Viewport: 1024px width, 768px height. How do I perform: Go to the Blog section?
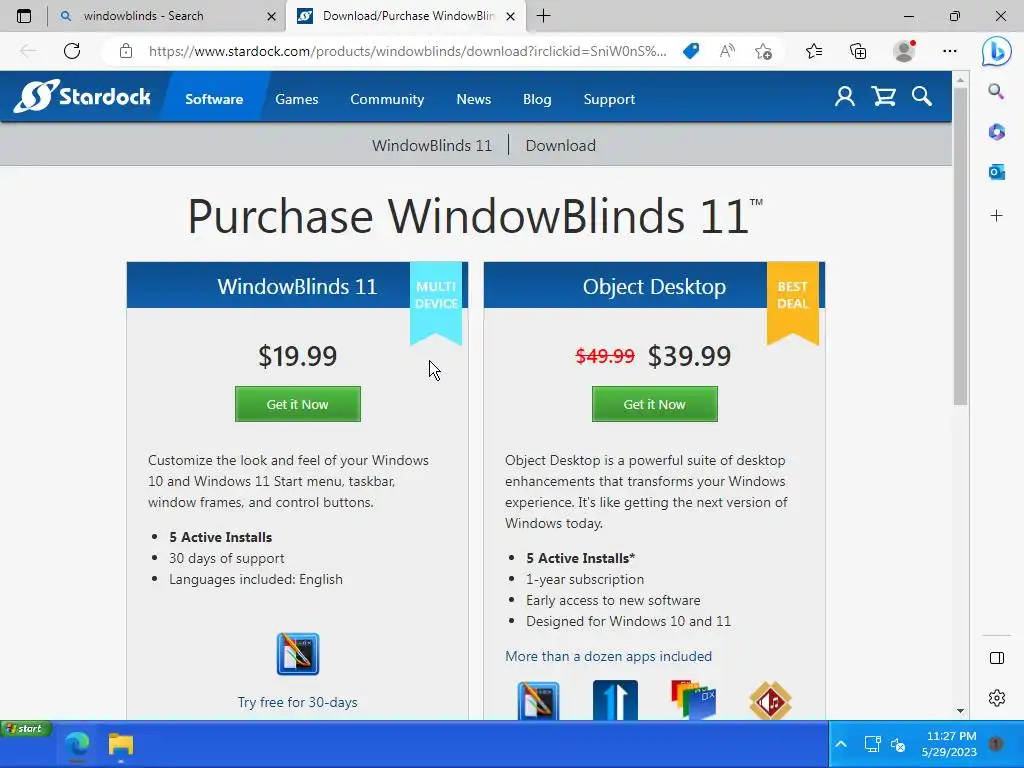click(x=537, y=99)
